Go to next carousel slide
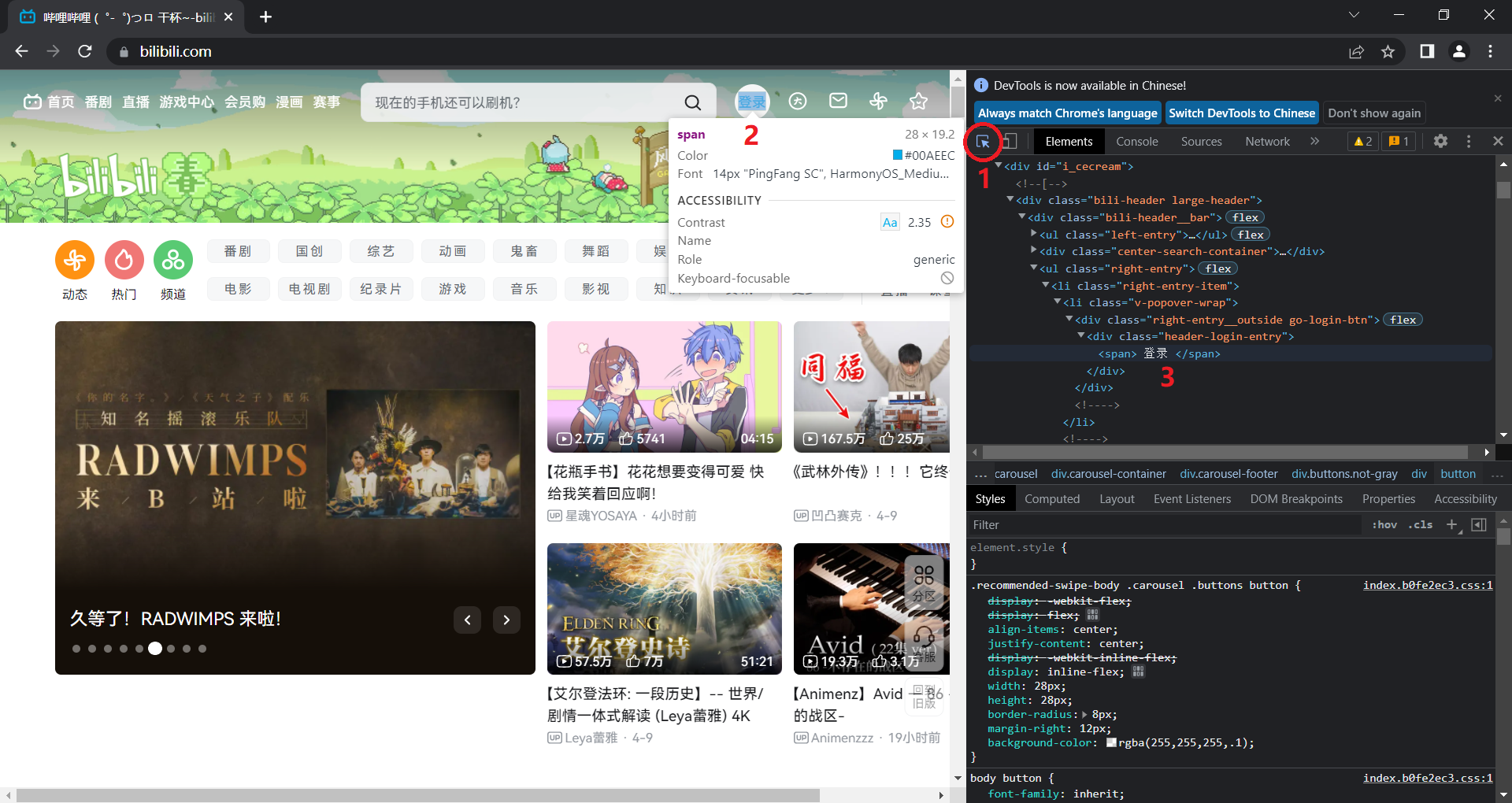The height and width of the screenshot is (803, 1512). [x=506, y=620]
